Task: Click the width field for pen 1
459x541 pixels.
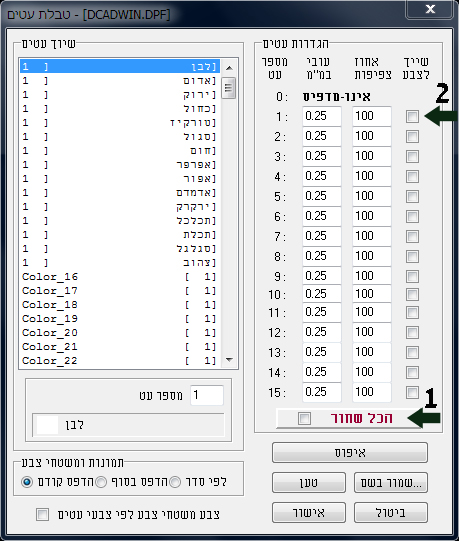Action: (x=322, y=116)
